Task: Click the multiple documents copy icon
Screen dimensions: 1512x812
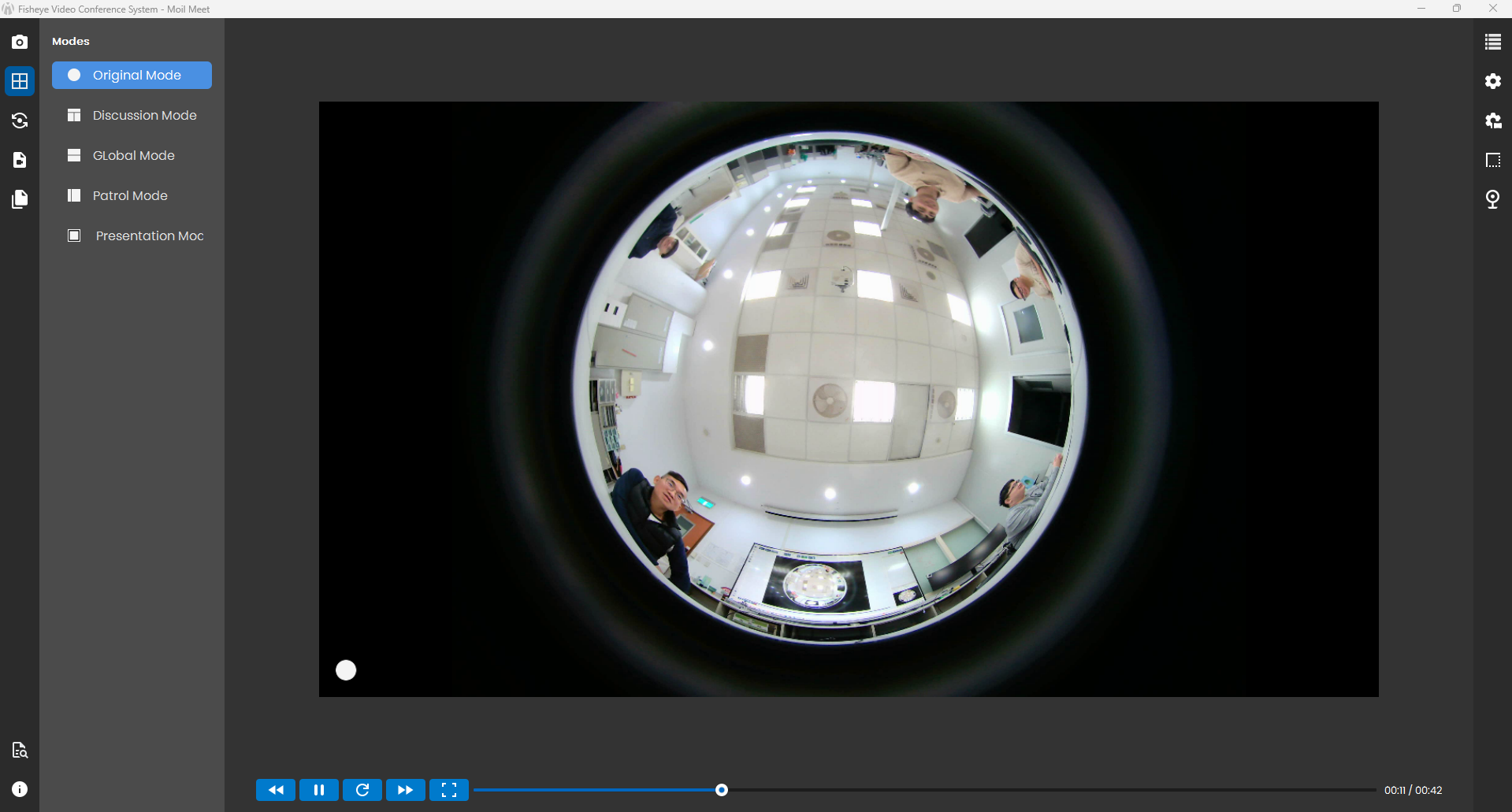Action: (x=20, y=199)
